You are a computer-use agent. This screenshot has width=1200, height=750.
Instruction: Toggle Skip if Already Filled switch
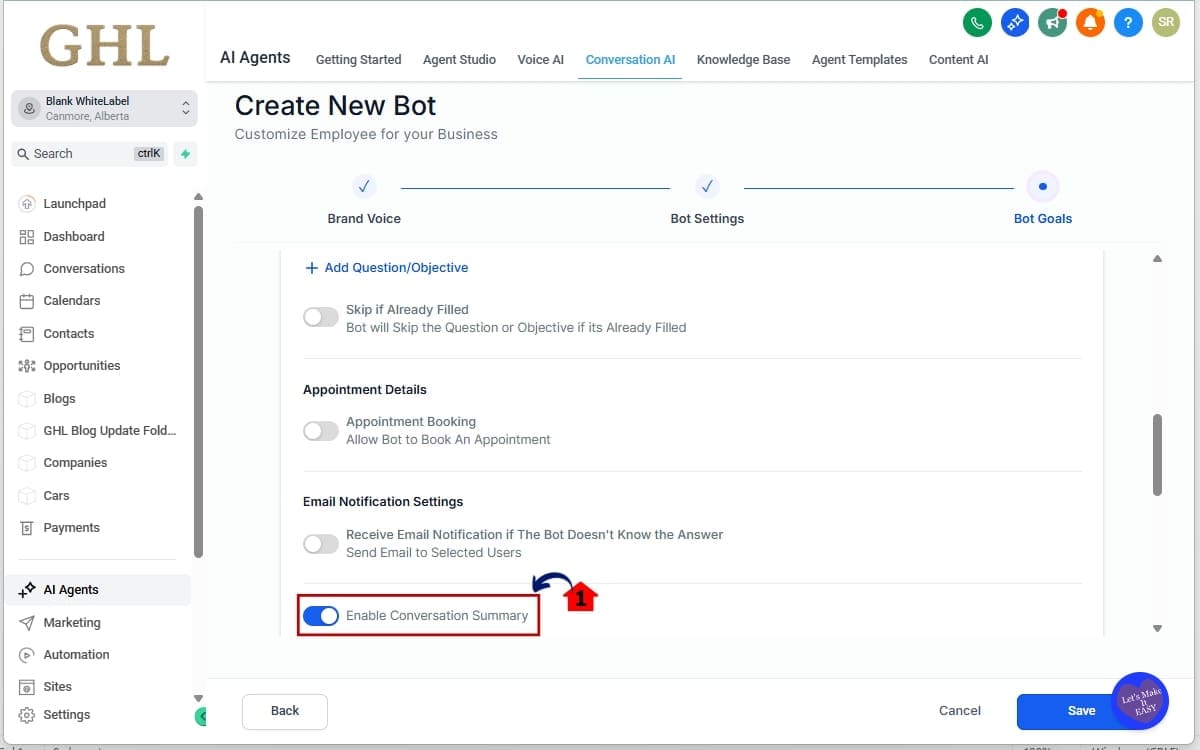[x=321, y=318]
